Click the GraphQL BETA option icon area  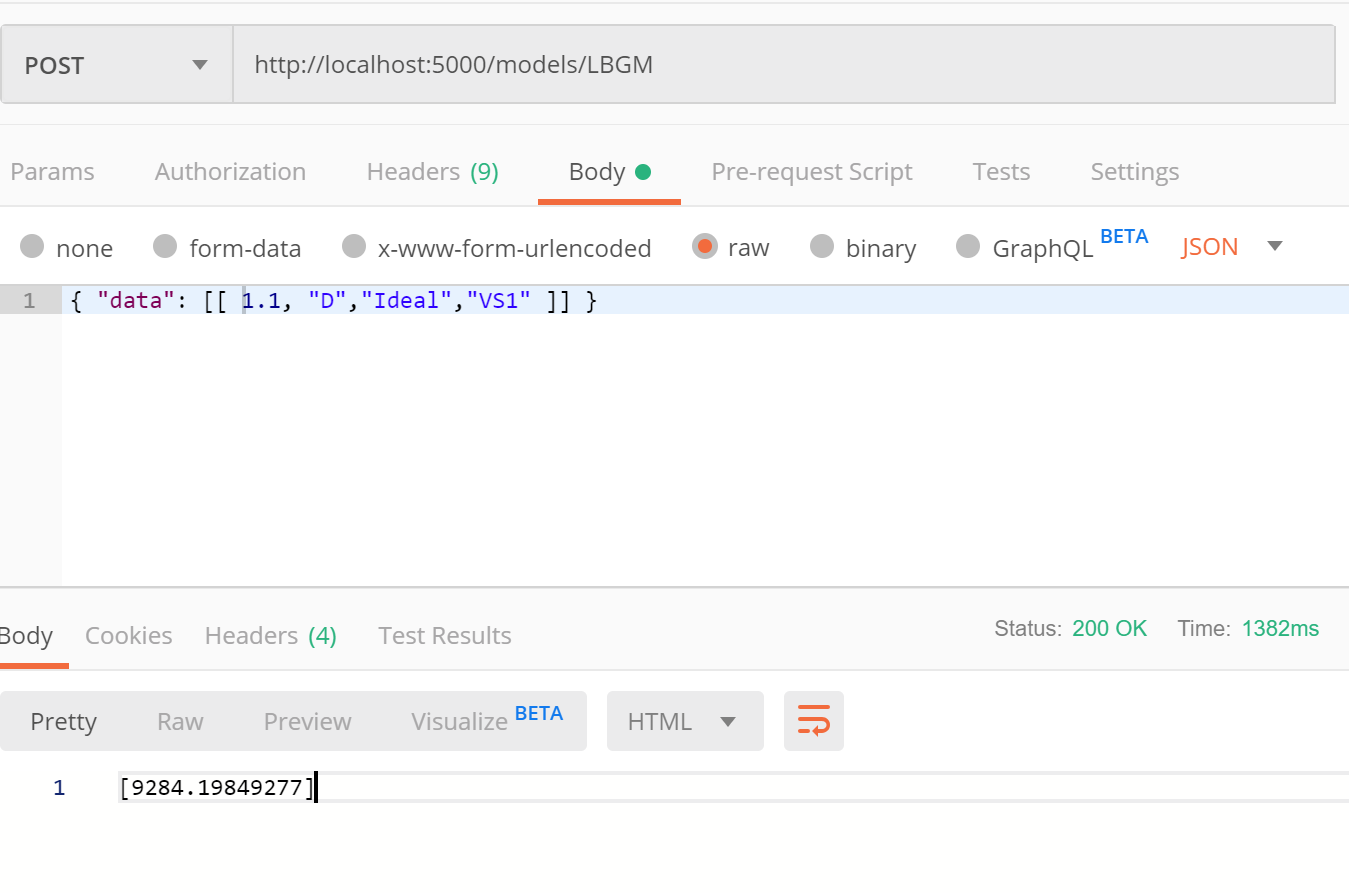click(968, 246)
